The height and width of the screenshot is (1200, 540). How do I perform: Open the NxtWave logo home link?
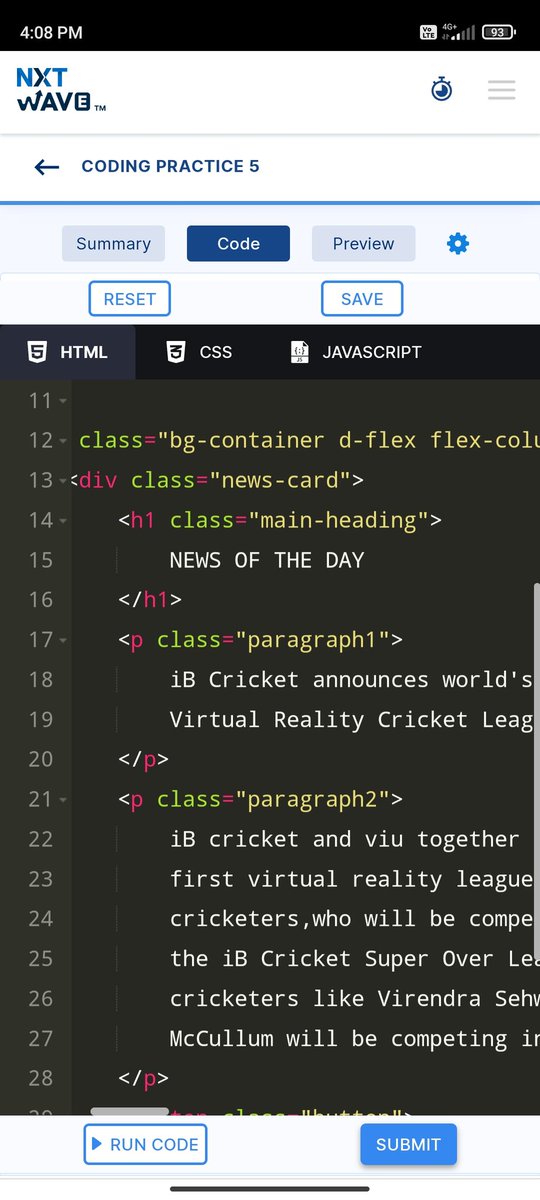pyautogui.click(x=60, y=90)
